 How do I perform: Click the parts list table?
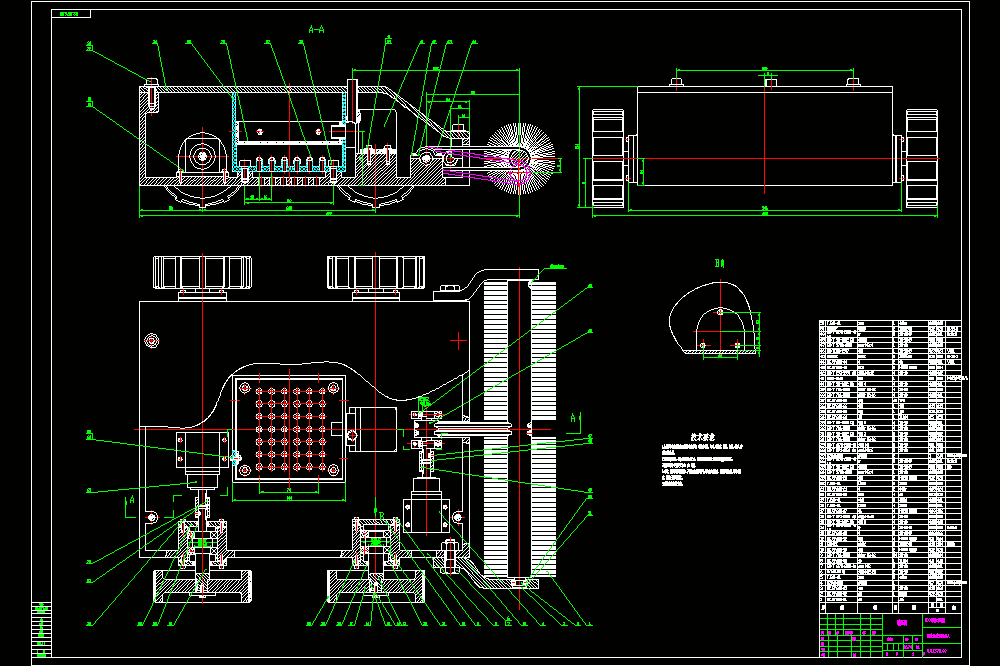click(890, 467)
